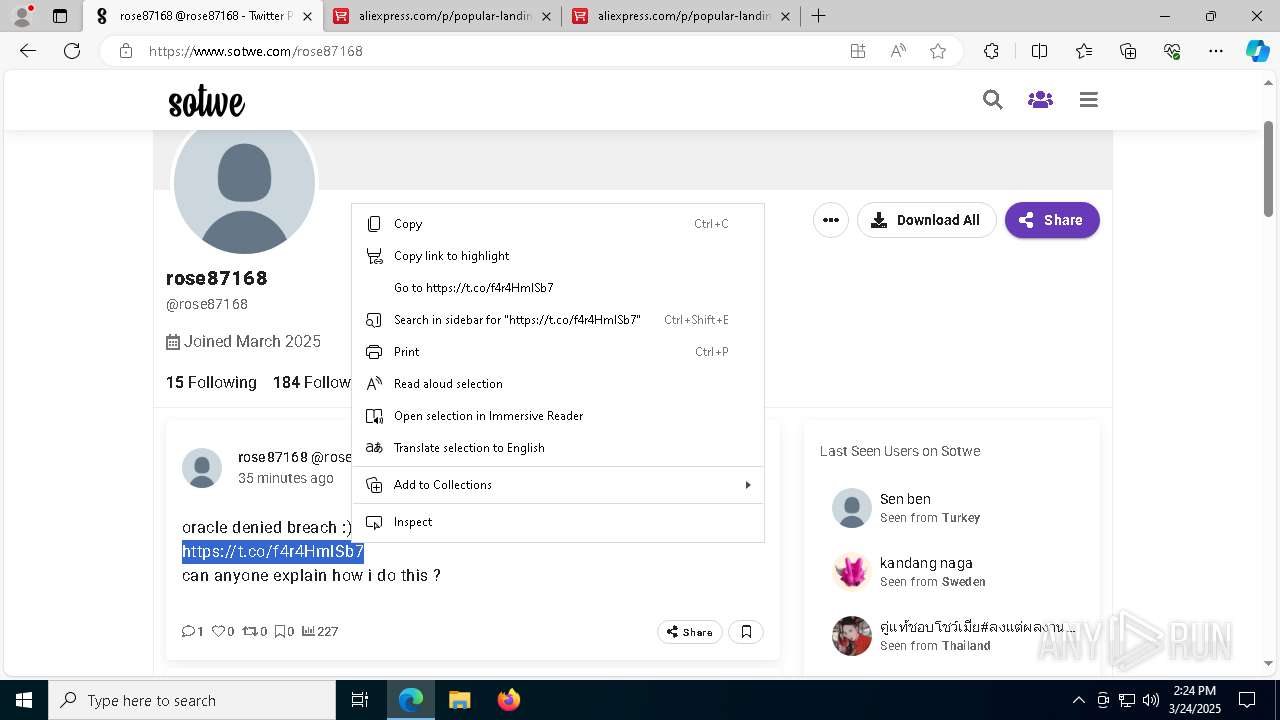This screenshot has width=1280, height=720.
Task: Click the bookmark button beside post Share
Action: pos(746,632)
